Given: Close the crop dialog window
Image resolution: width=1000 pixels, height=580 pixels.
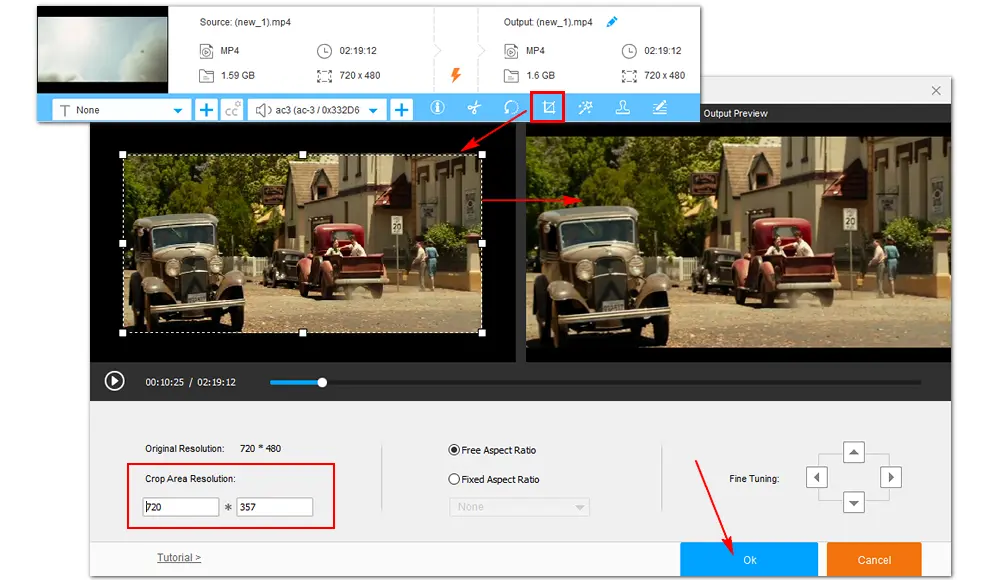Looking at the screenshot, I should [x=936, y=91].
